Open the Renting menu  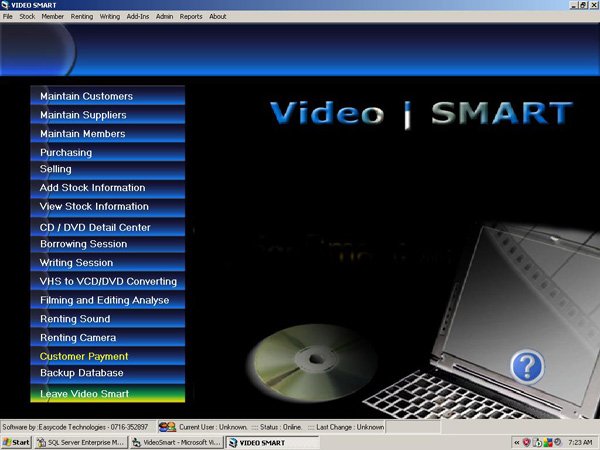(x=80, y=17)
